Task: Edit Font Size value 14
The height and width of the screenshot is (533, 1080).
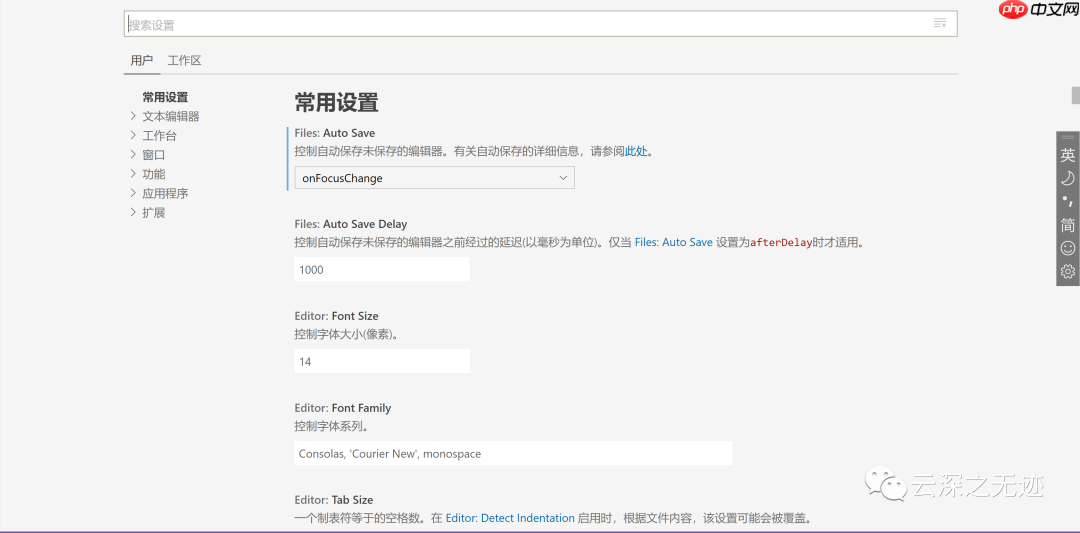Action: [382, 361]
